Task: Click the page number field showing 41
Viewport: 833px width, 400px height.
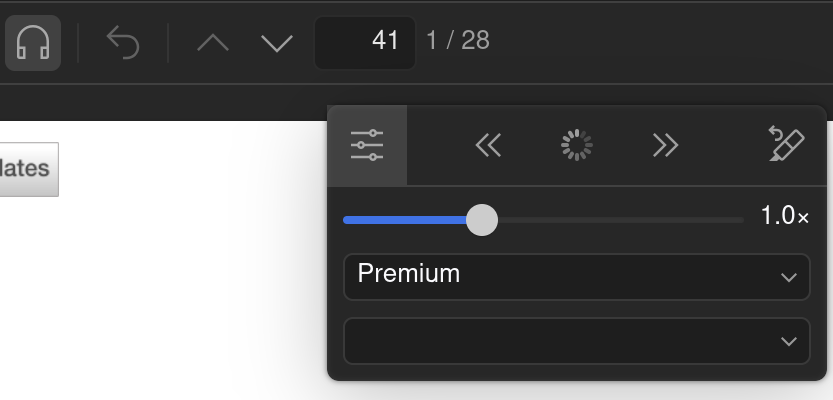Action: click(x=365, y=42)
